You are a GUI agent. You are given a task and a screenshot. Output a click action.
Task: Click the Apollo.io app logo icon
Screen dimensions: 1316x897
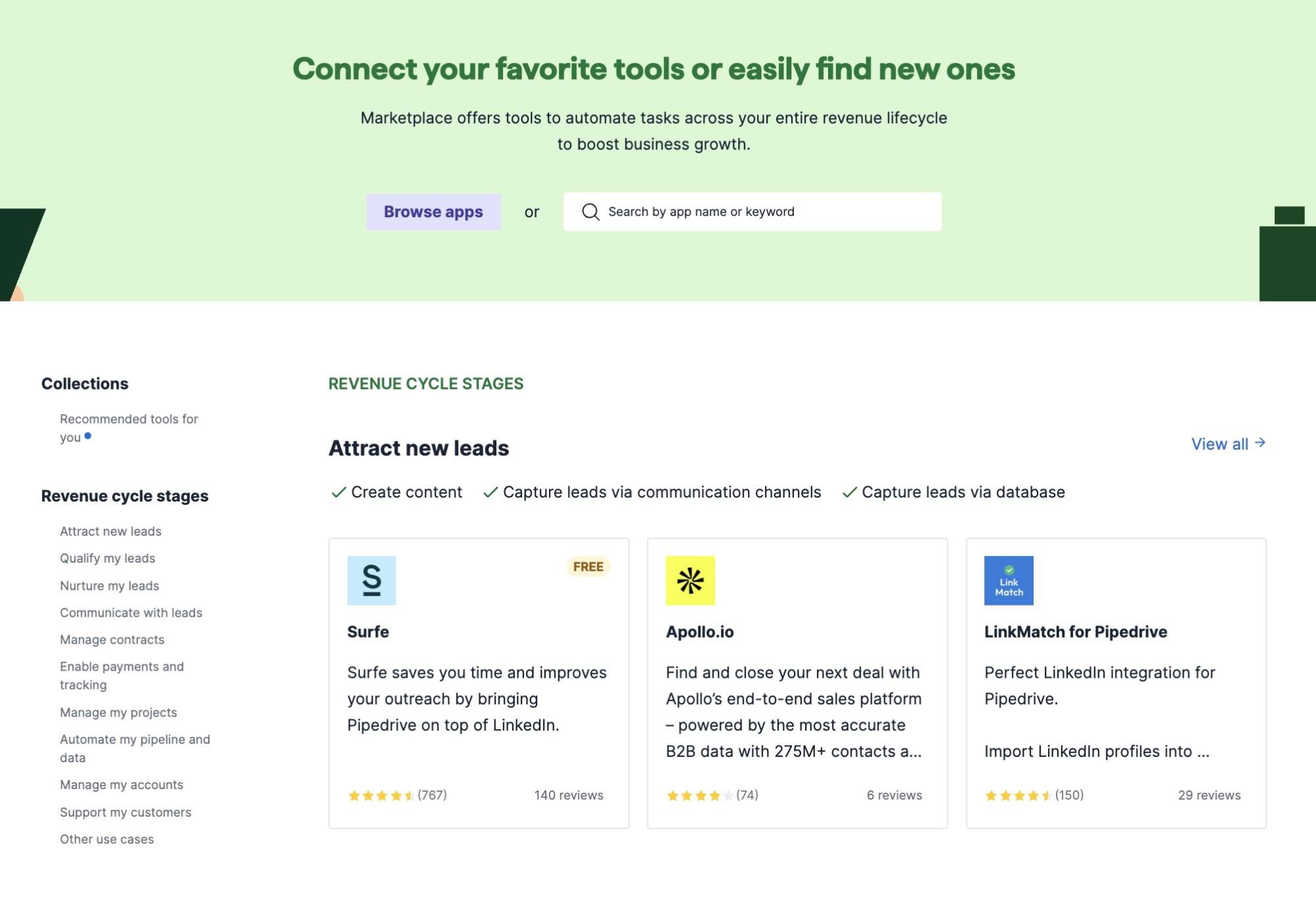[x=690, y=580]
